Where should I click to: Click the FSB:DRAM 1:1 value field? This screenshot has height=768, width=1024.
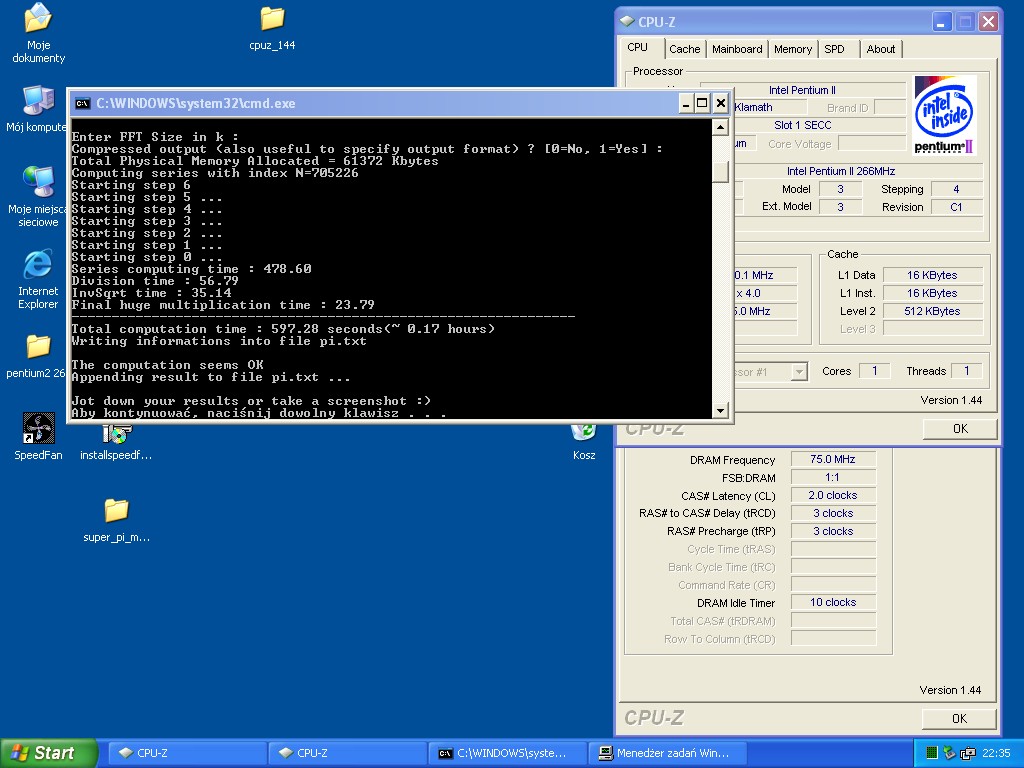[833, 477]
